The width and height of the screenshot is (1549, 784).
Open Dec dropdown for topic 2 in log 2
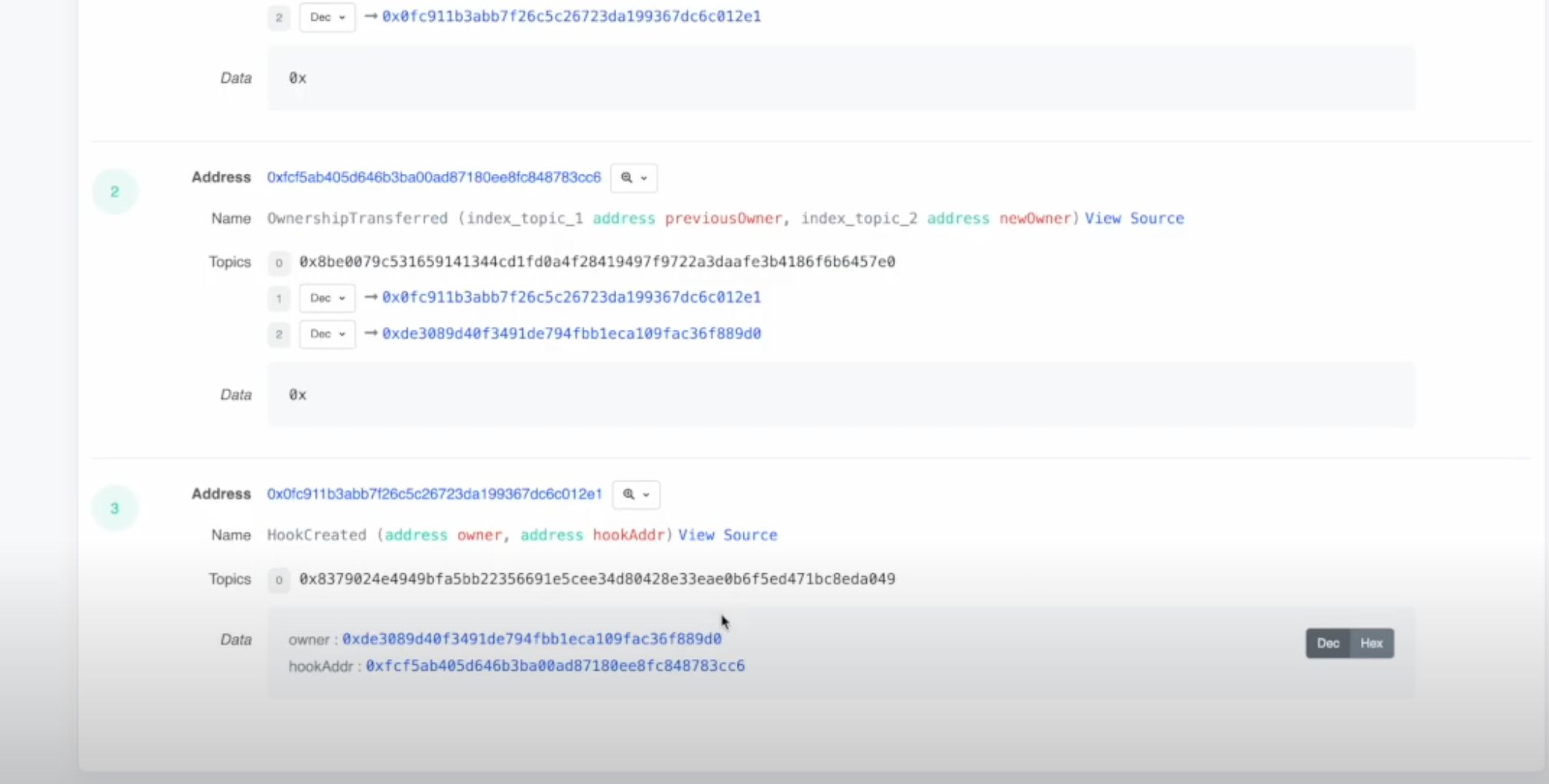(327, 334)
